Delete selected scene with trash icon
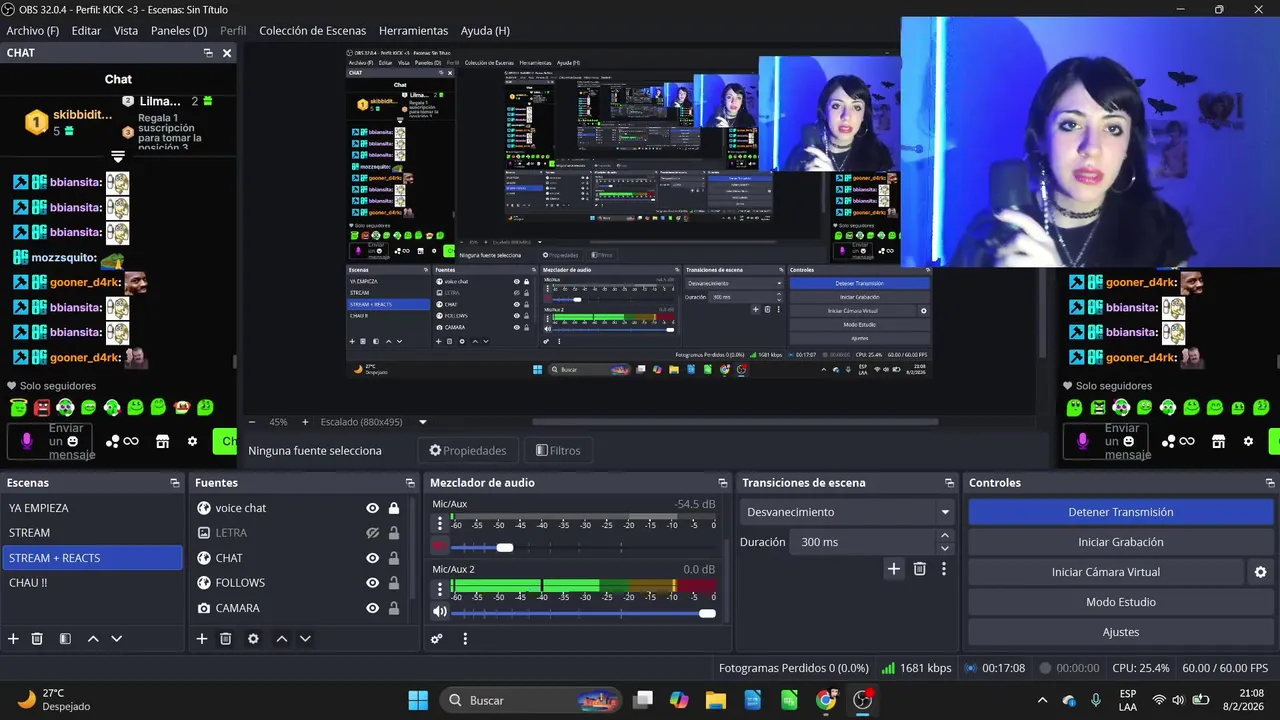The width and height of the screenshot is (1280, 720). [x=37, y=639]
